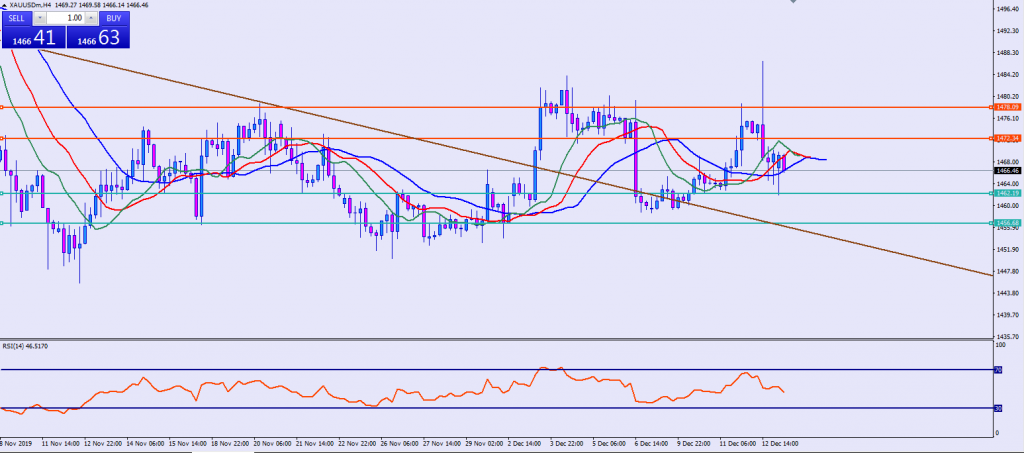Click the sell price tile 1466.41

(x=32, y=38)
